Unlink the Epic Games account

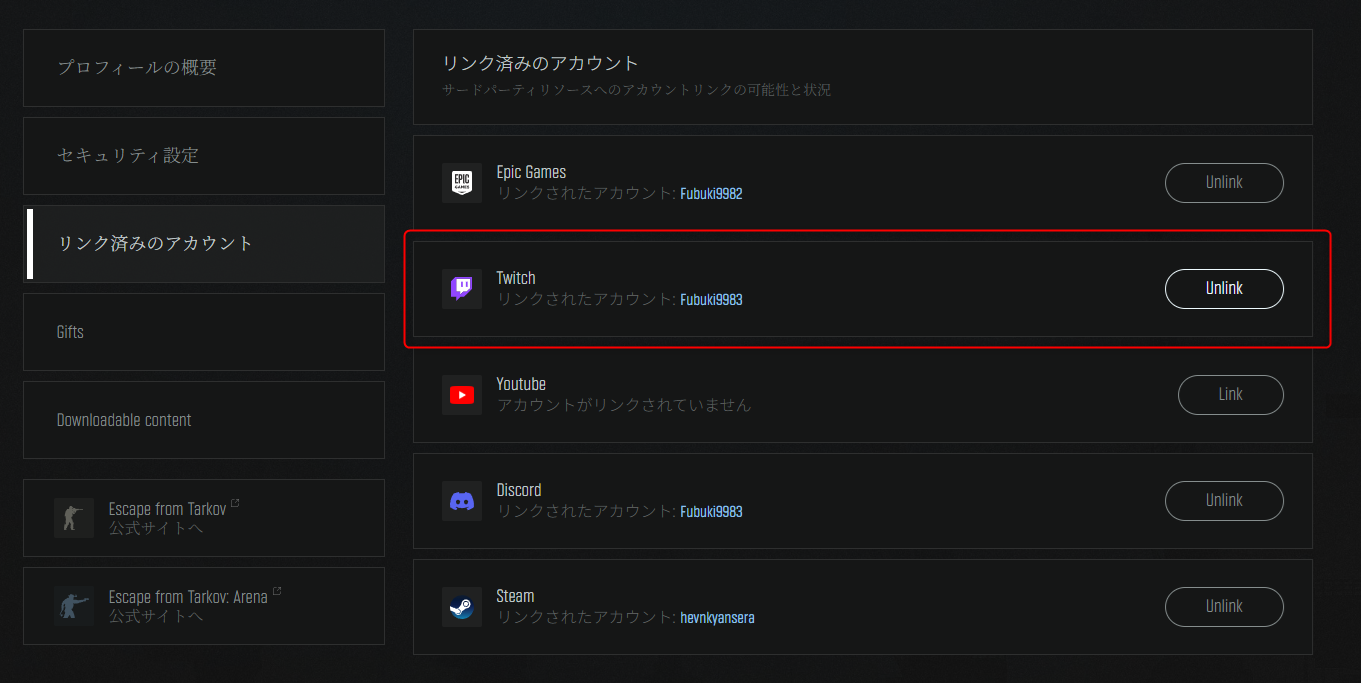[1223, 183]
